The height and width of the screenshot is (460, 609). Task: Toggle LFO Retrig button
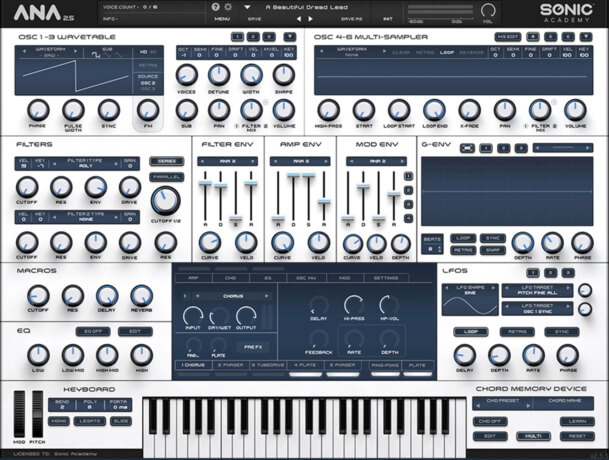point(517,332)
